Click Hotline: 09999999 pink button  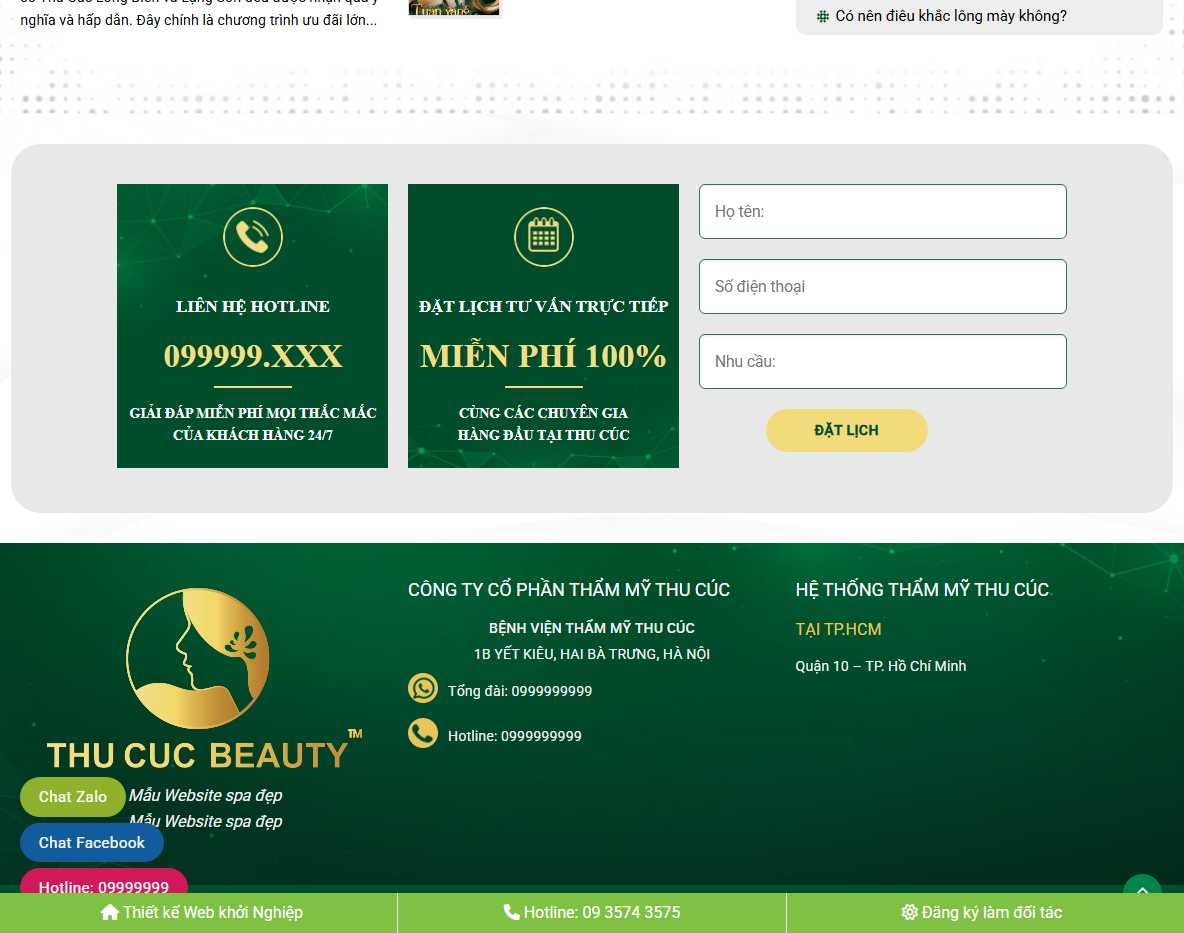coord(103,887)
